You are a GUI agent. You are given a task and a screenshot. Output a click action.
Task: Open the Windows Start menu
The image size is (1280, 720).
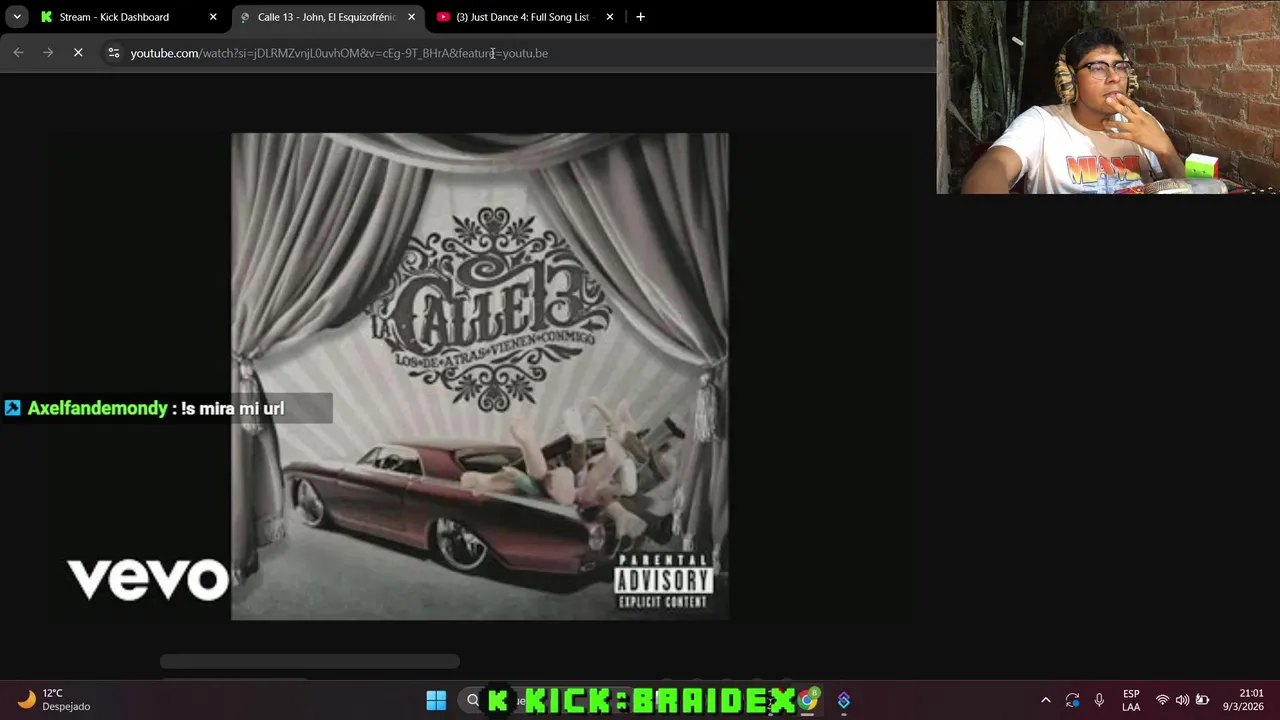(436, 700)
